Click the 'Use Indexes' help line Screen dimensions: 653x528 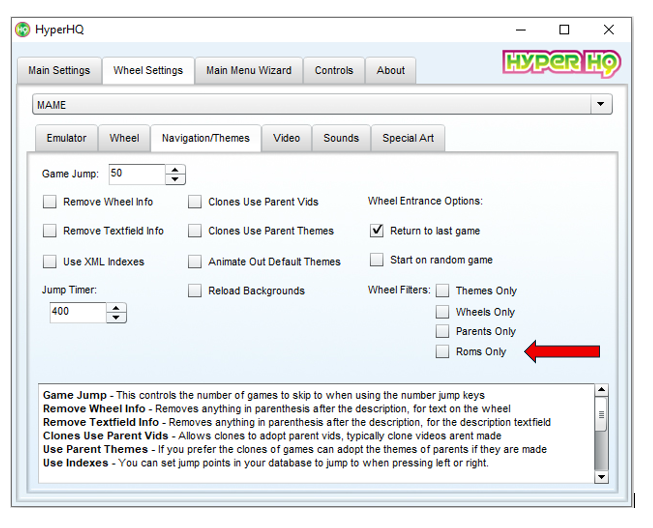point(266,463)
